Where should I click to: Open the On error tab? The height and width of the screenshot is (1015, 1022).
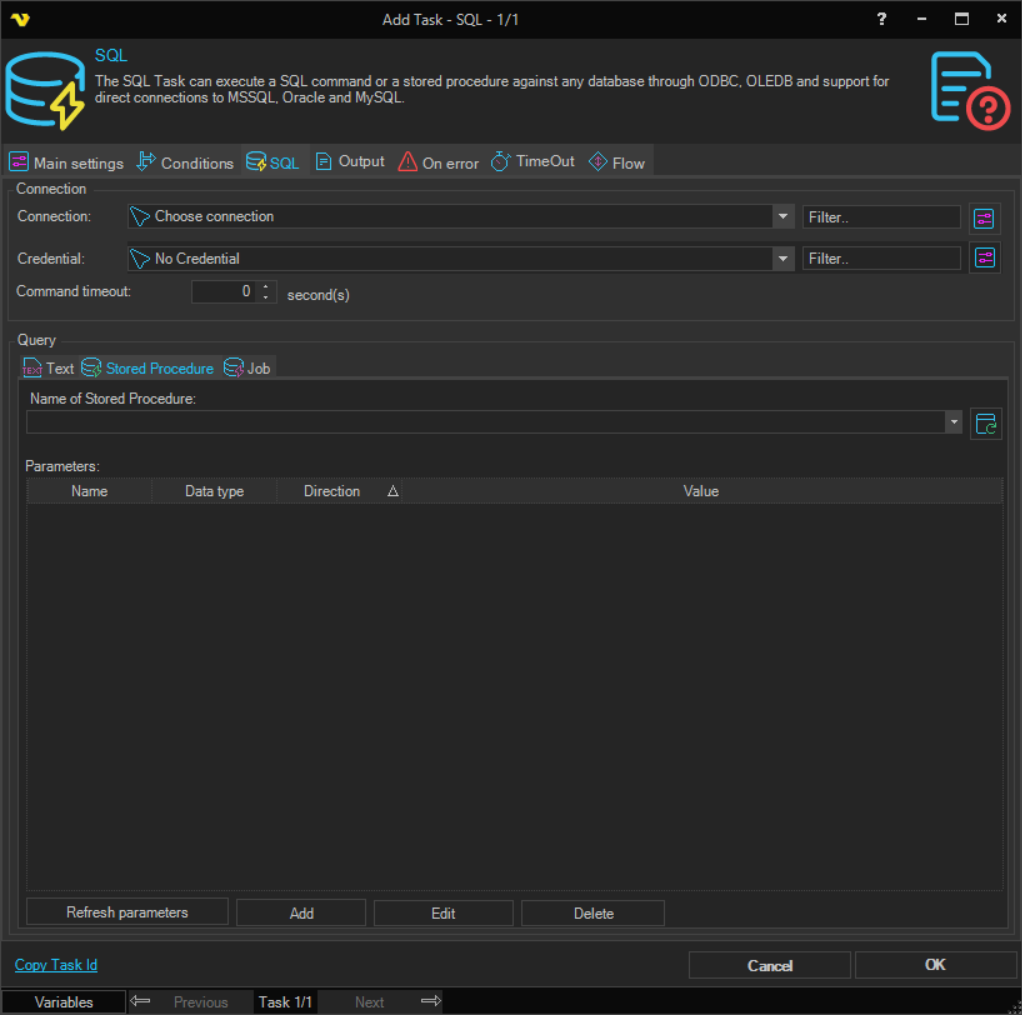click(x=438, y=163)
